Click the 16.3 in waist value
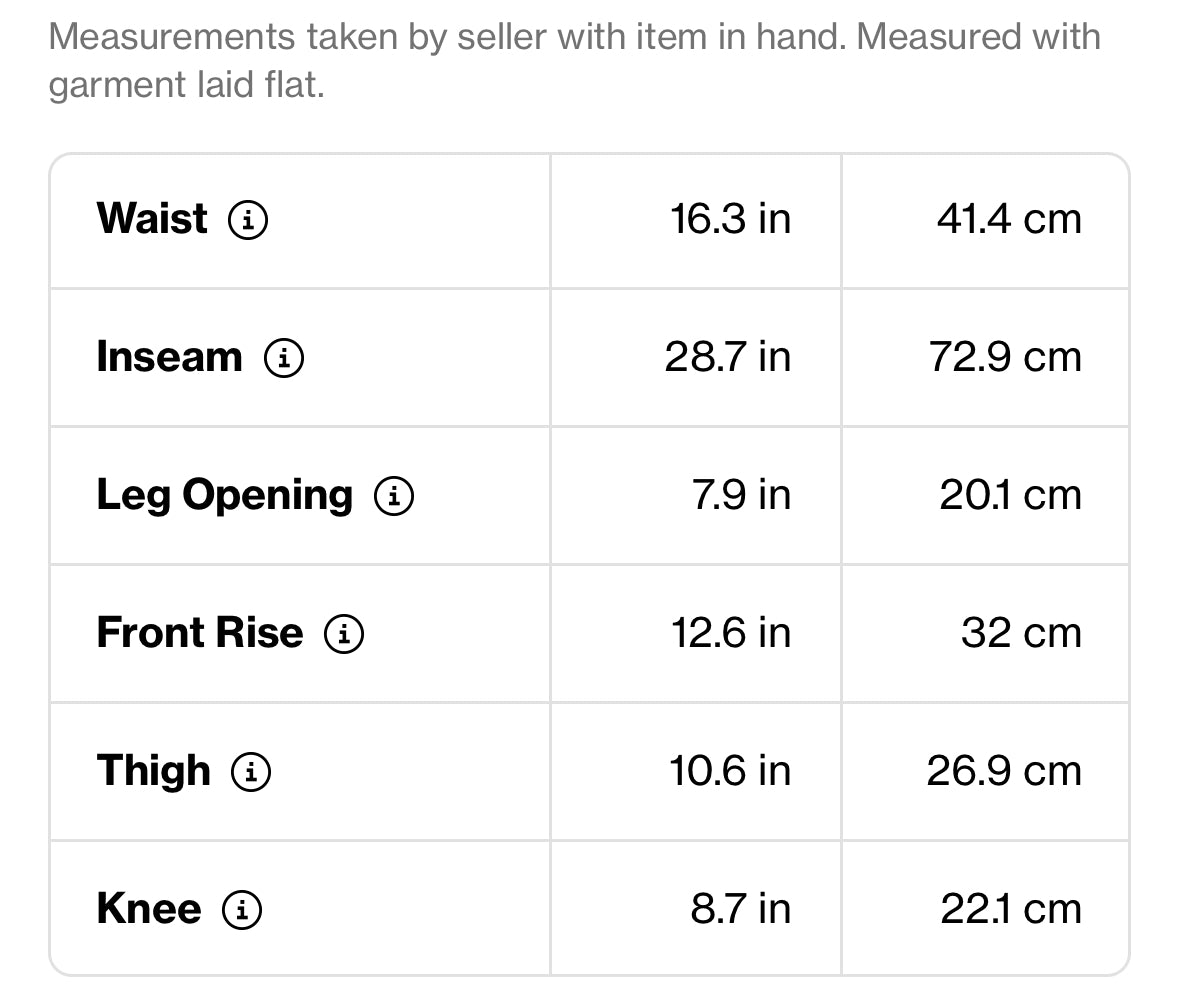This screenshot has height=1003, width=1179. (730, 219)
